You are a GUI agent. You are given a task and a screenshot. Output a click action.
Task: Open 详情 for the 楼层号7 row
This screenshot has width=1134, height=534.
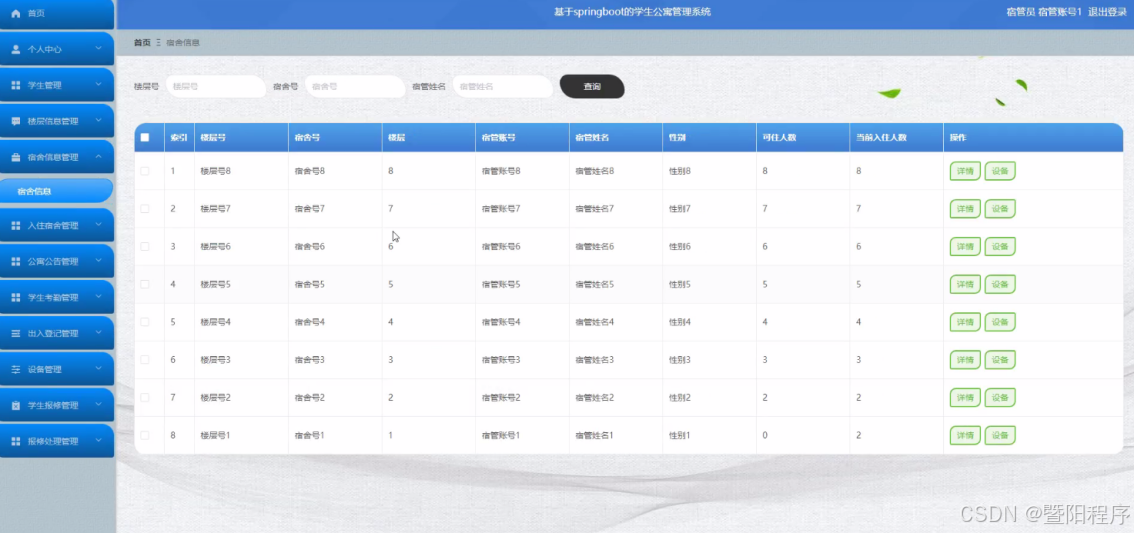click(x=965, y=208)
